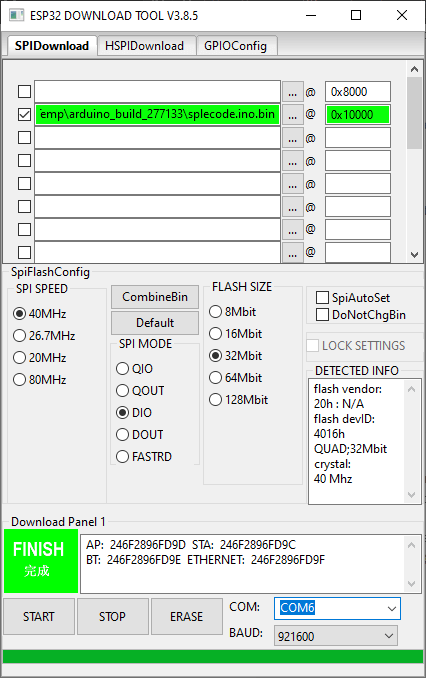This screenshot has height=678, width=426.
Task: Click the DETECTED INFO scroll down arrow
Action: [411, 495]
